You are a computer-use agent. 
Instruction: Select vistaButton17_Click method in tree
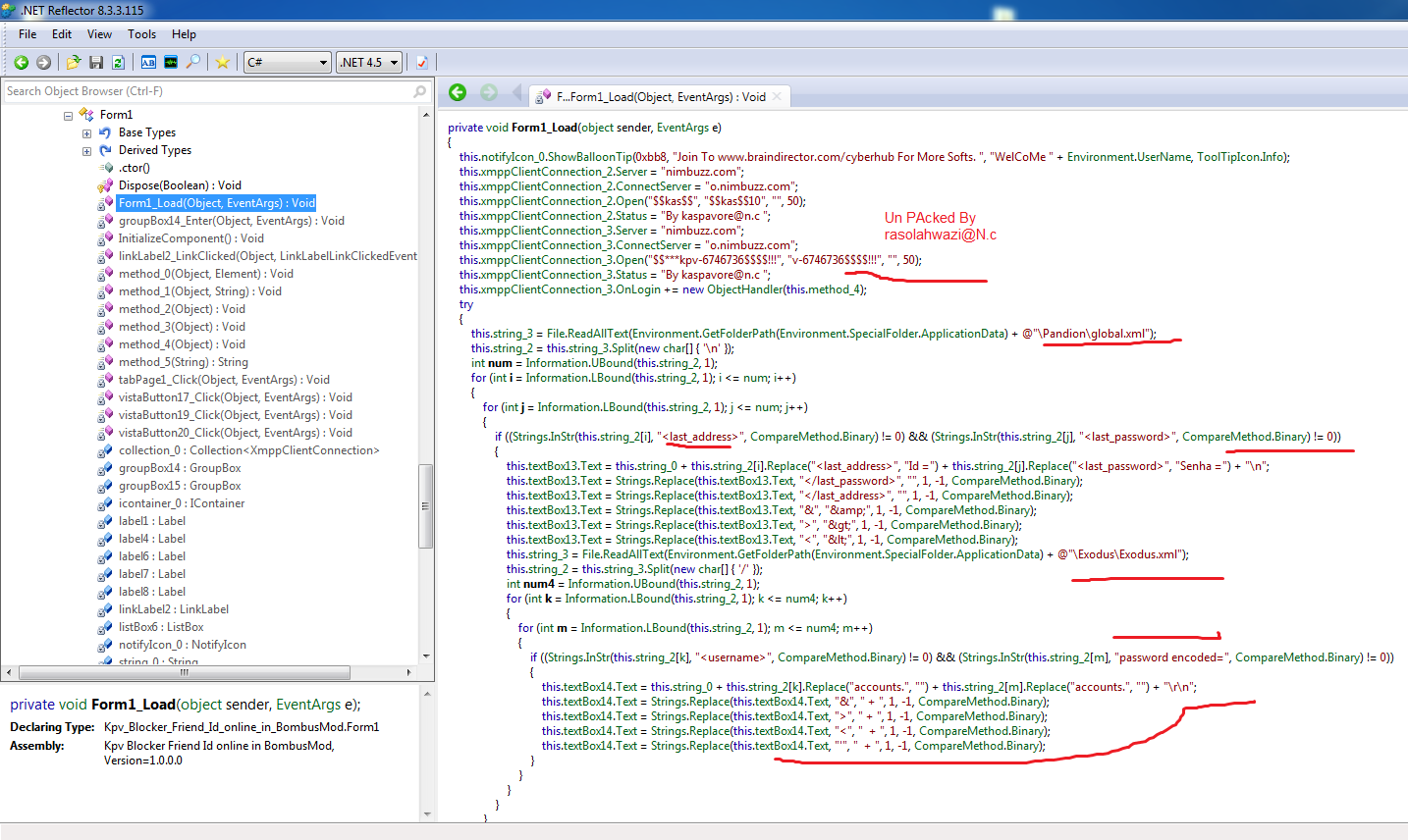pos(236,397)
